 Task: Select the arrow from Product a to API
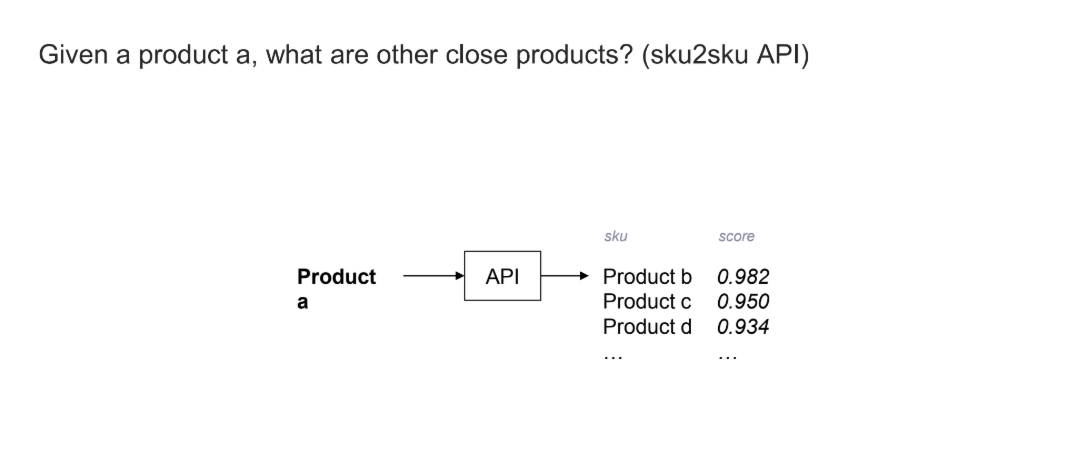point(434,276)
